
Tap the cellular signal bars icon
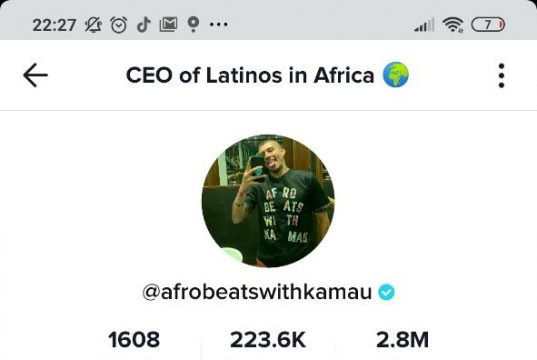pyautogui.click(x=424, y=25)
